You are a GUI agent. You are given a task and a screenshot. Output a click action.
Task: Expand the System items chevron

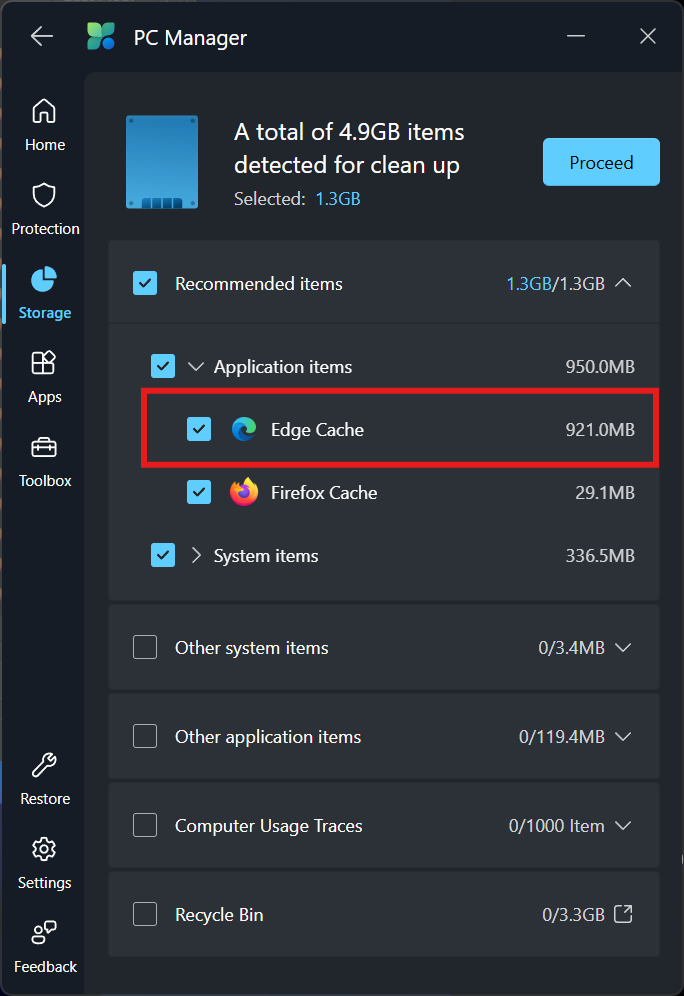pos(195,556)
